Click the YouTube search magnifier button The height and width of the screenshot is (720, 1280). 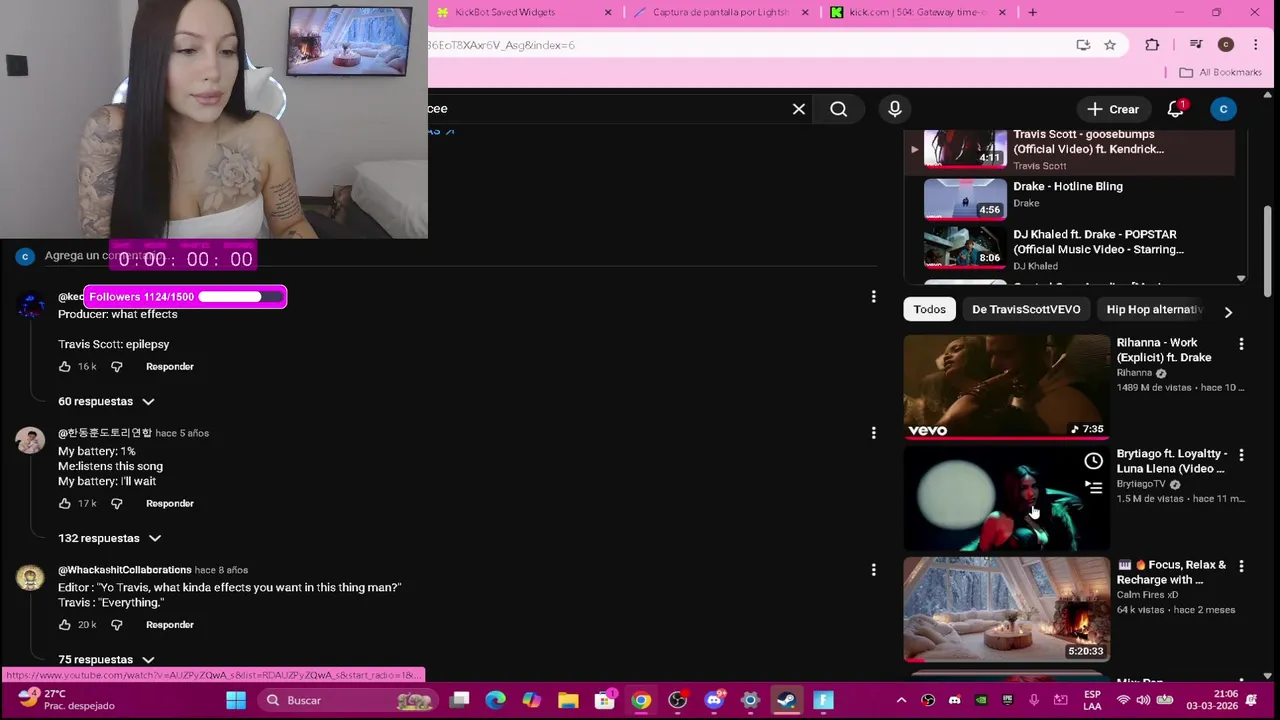[839, 109]
